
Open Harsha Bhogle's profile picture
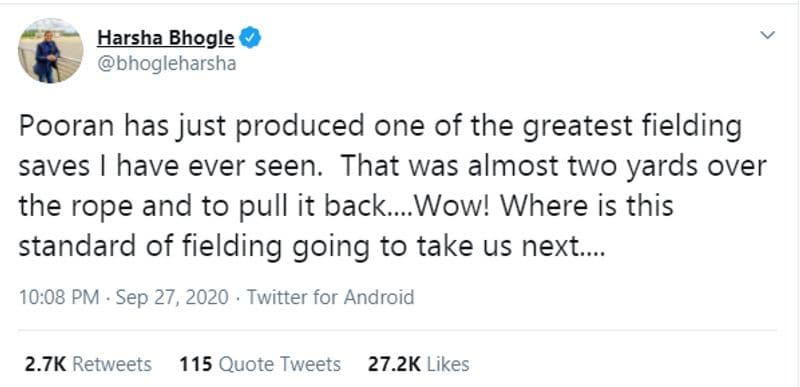pyautogui.click(x=51, y=50)
